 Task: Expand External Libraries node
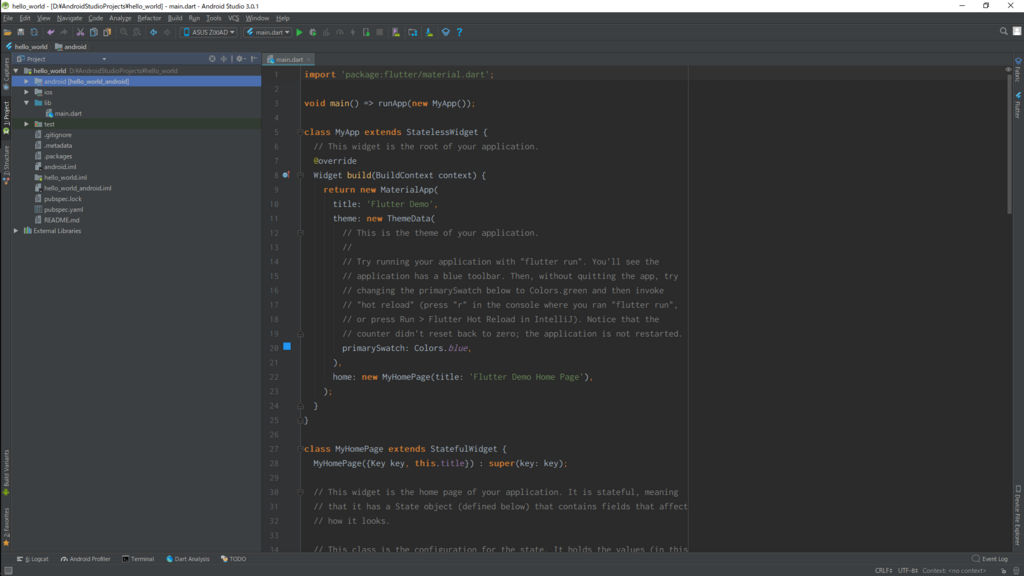click(x=16, y=231)
